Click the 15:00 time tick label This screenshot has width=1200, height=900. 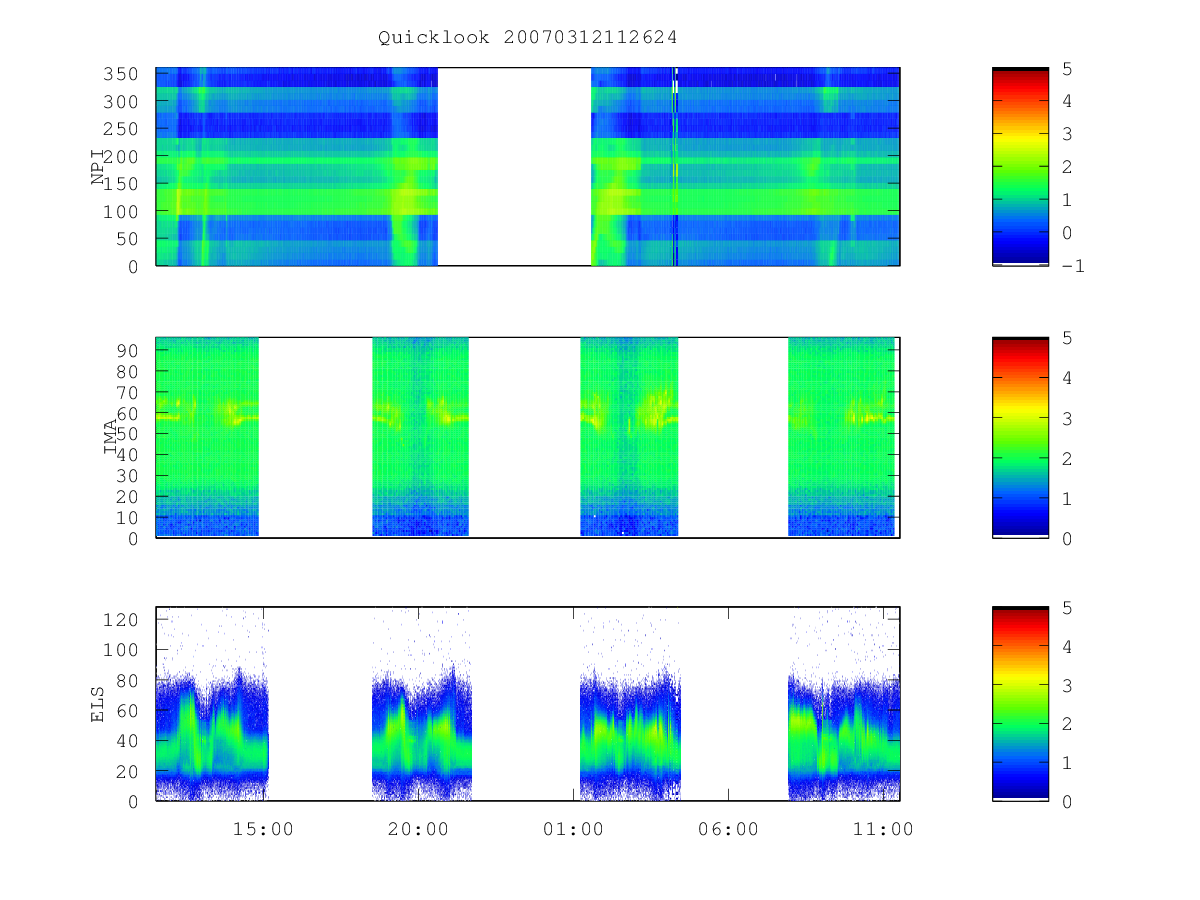point(263,829)
